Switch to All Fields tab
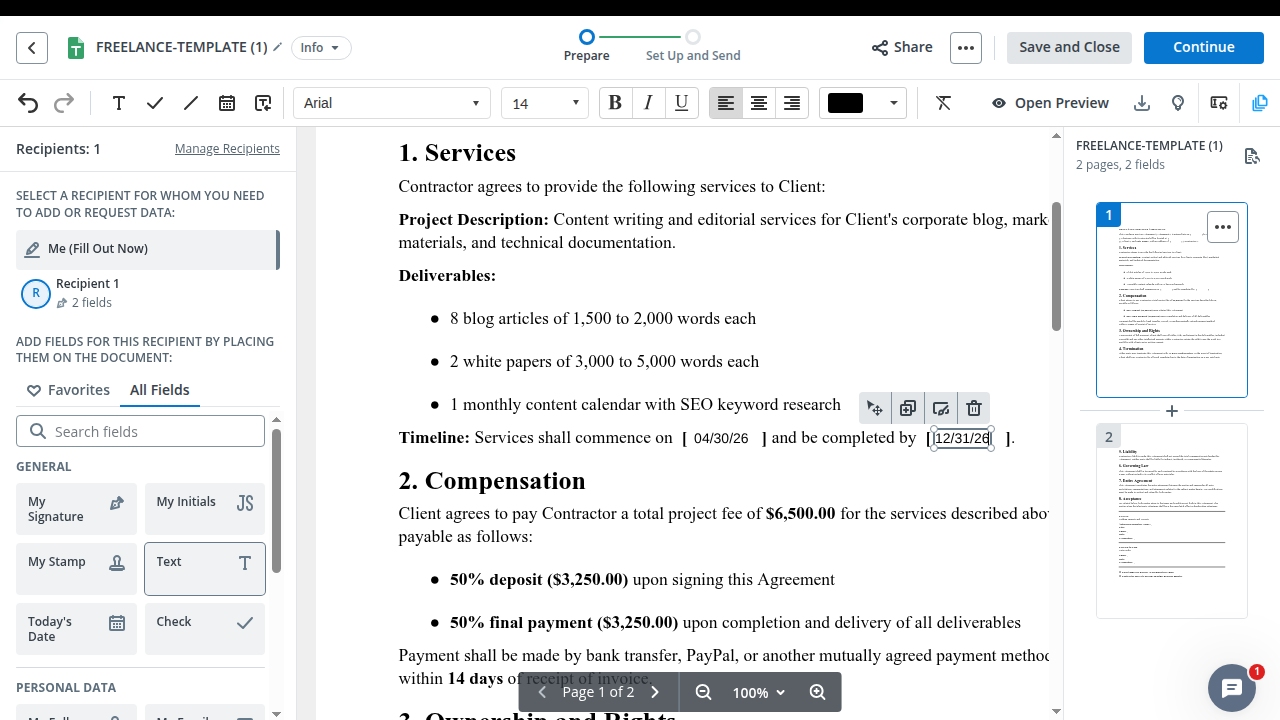This screenshot has height=720, width=1280. point(160,390)
